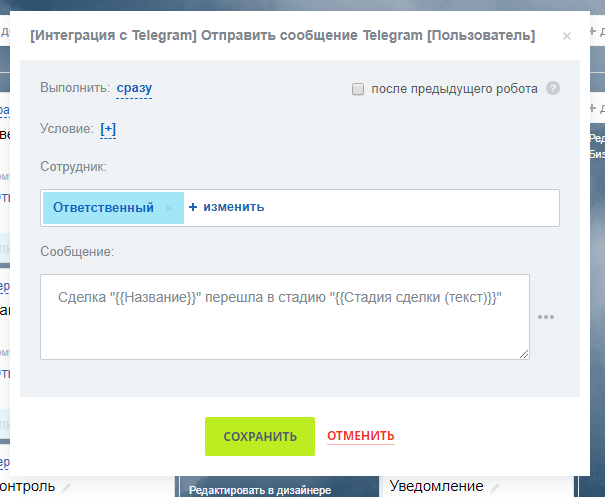Click '+ изменить' to change employee
Screen dimensions: 605x497
(x=226, y=207)
